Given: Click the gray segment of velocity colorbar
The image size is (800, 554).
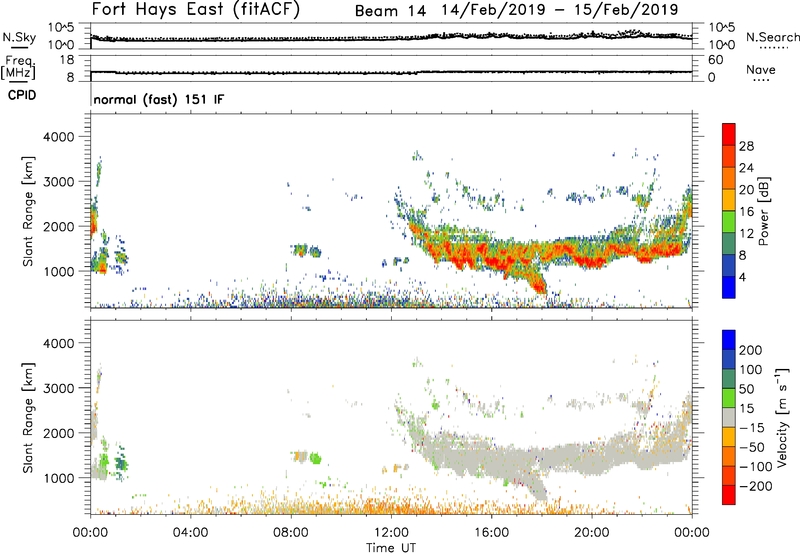Looking at the screenshot, I should [x=729, y=418].
